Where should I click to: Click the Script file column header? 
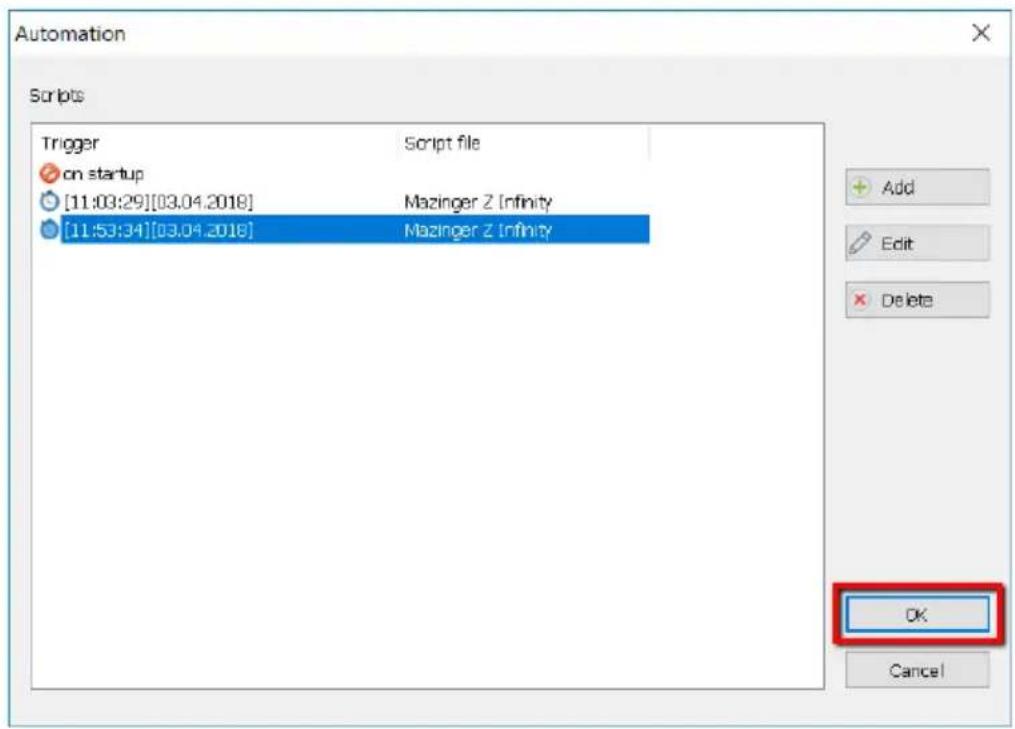coord(524,143)
